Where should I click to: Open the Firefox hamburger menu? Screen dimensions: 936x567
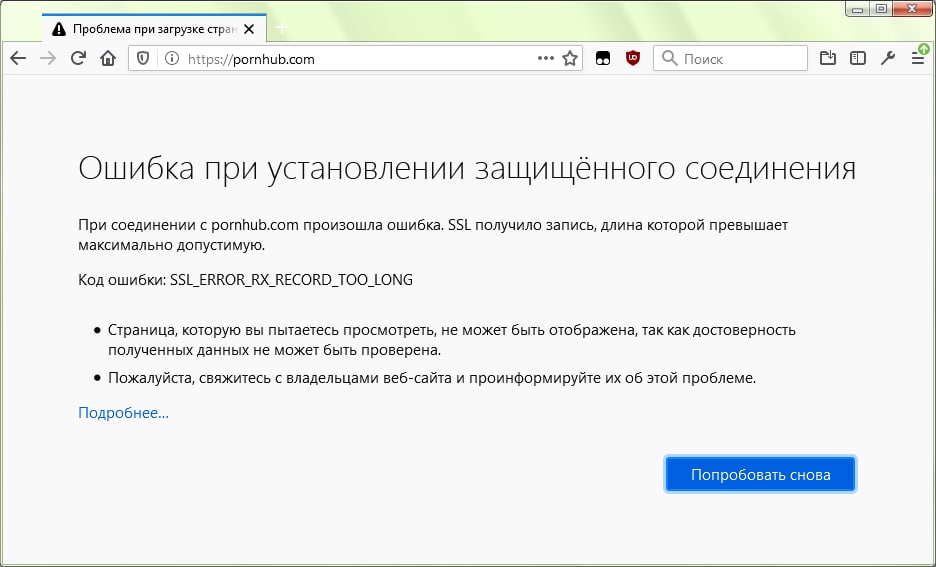click(918, 58)
